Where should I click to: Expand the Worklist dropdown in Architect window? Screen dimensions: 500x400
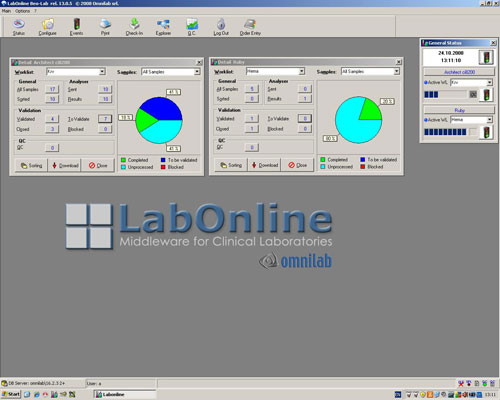point(102,72)
